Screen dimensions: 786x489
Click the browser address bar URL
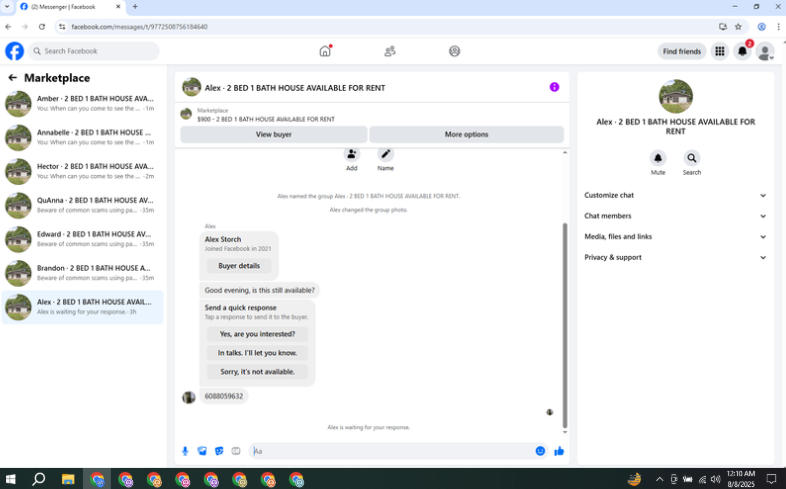(x=139, y=27)
